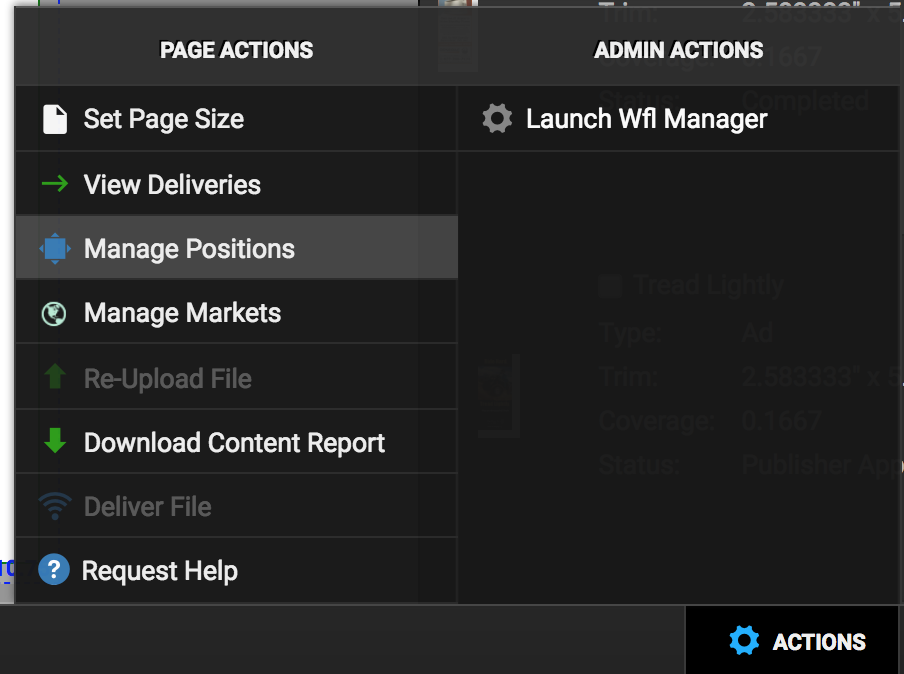Click the blue move icon for Manage Positions
This screenshot has height=674, width=904.
tap(55, 249)
